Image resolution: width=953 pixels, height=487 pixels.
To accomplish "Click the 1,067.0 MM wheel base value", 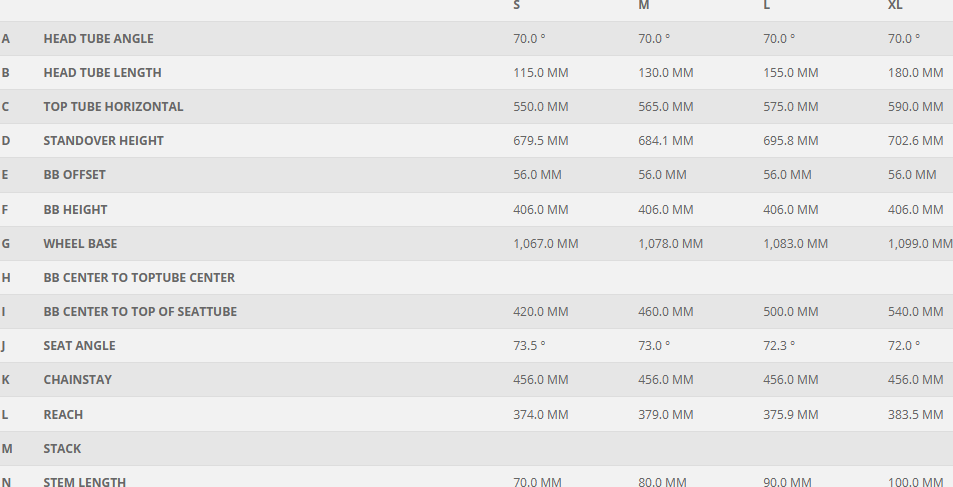I will (545, 244).
